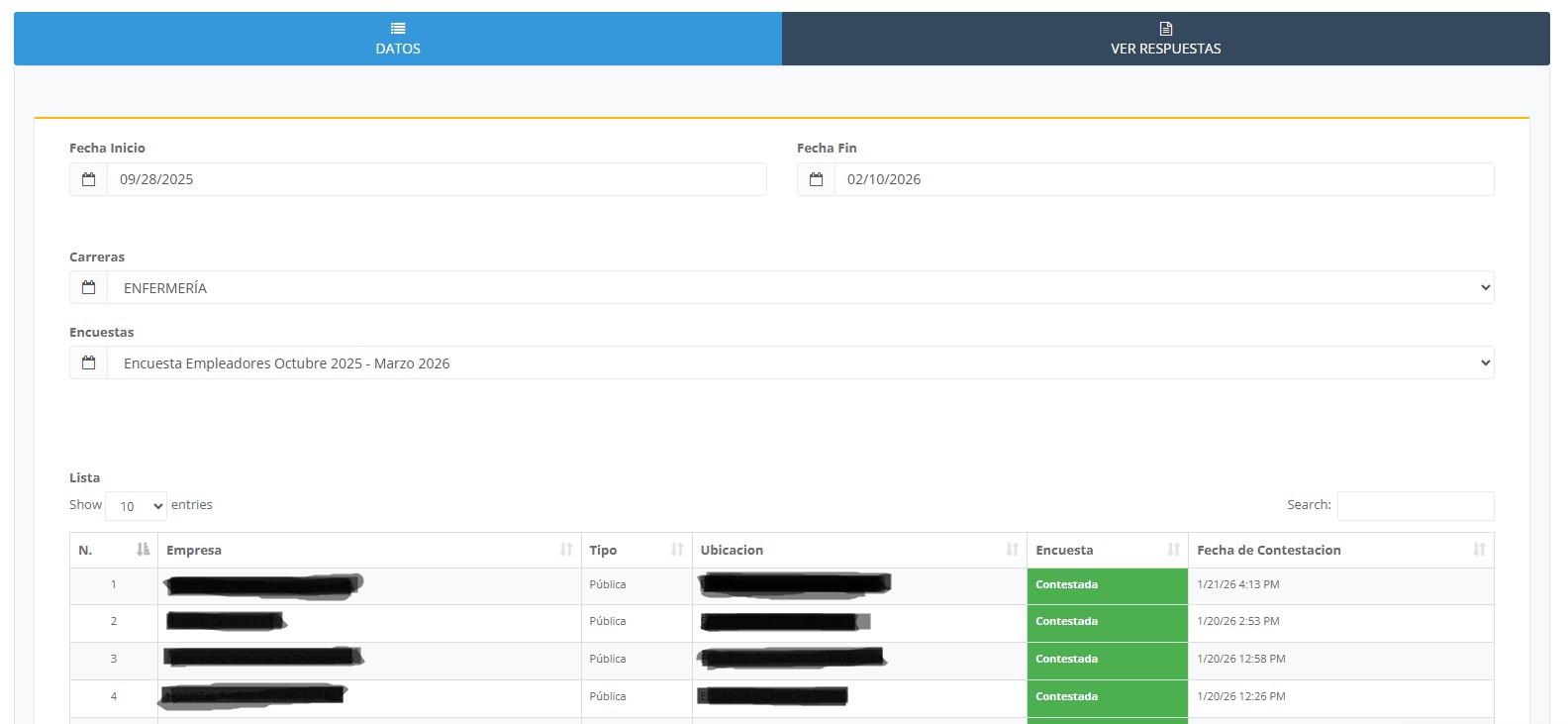Click the icon next to Encuestas dropdown
1568x724 pixels.
click(x=89, y=362)
